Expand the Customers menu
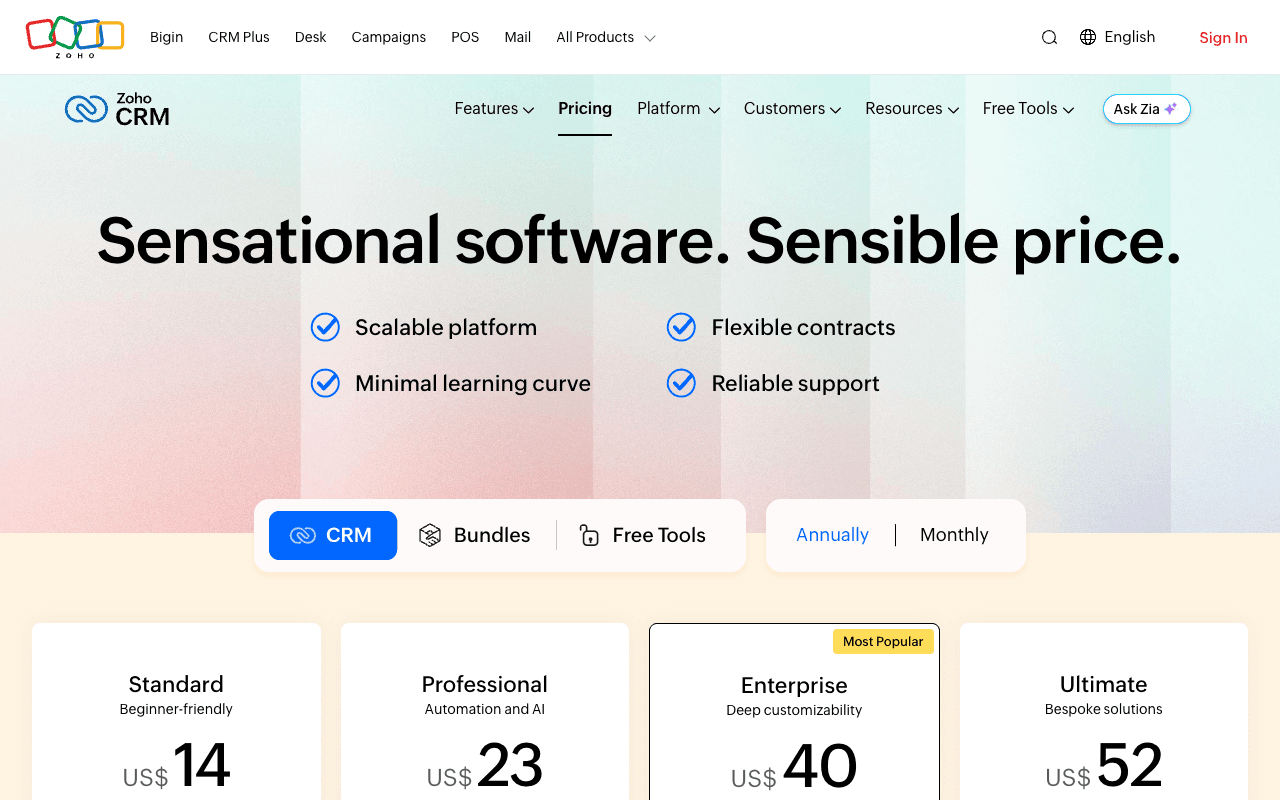The height and width of the screenshot is (800, 1280). (x=792, y=109)
